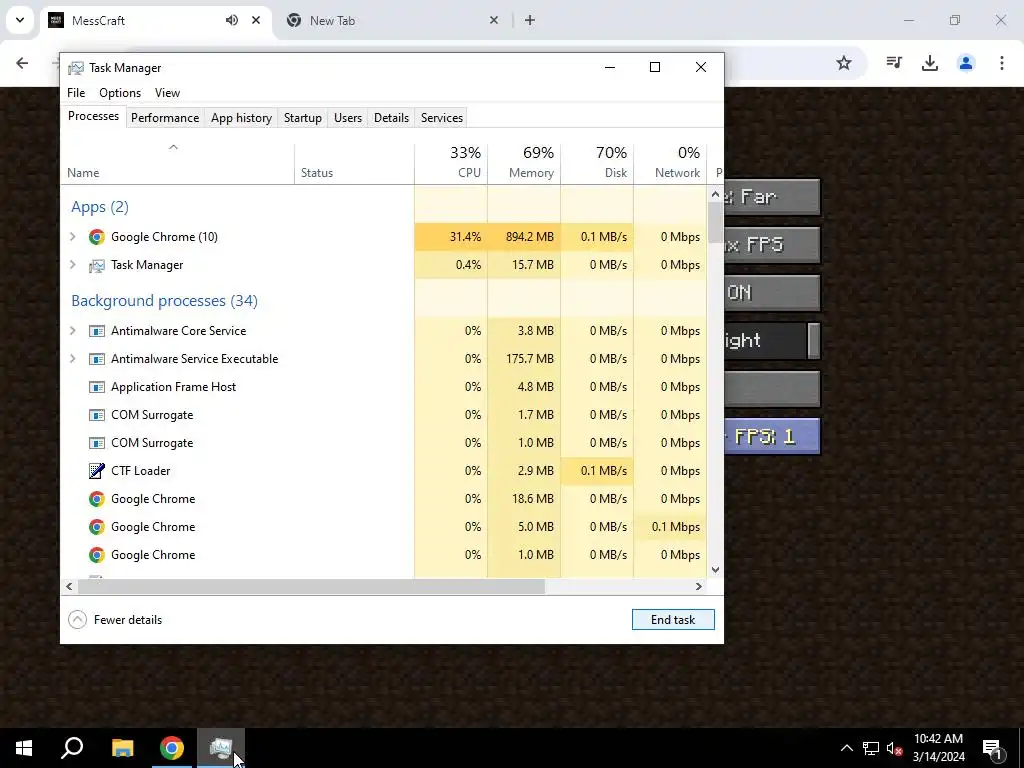1024x768 pixels.
Task: Collapse view with Fewer details
Action: 116,620
